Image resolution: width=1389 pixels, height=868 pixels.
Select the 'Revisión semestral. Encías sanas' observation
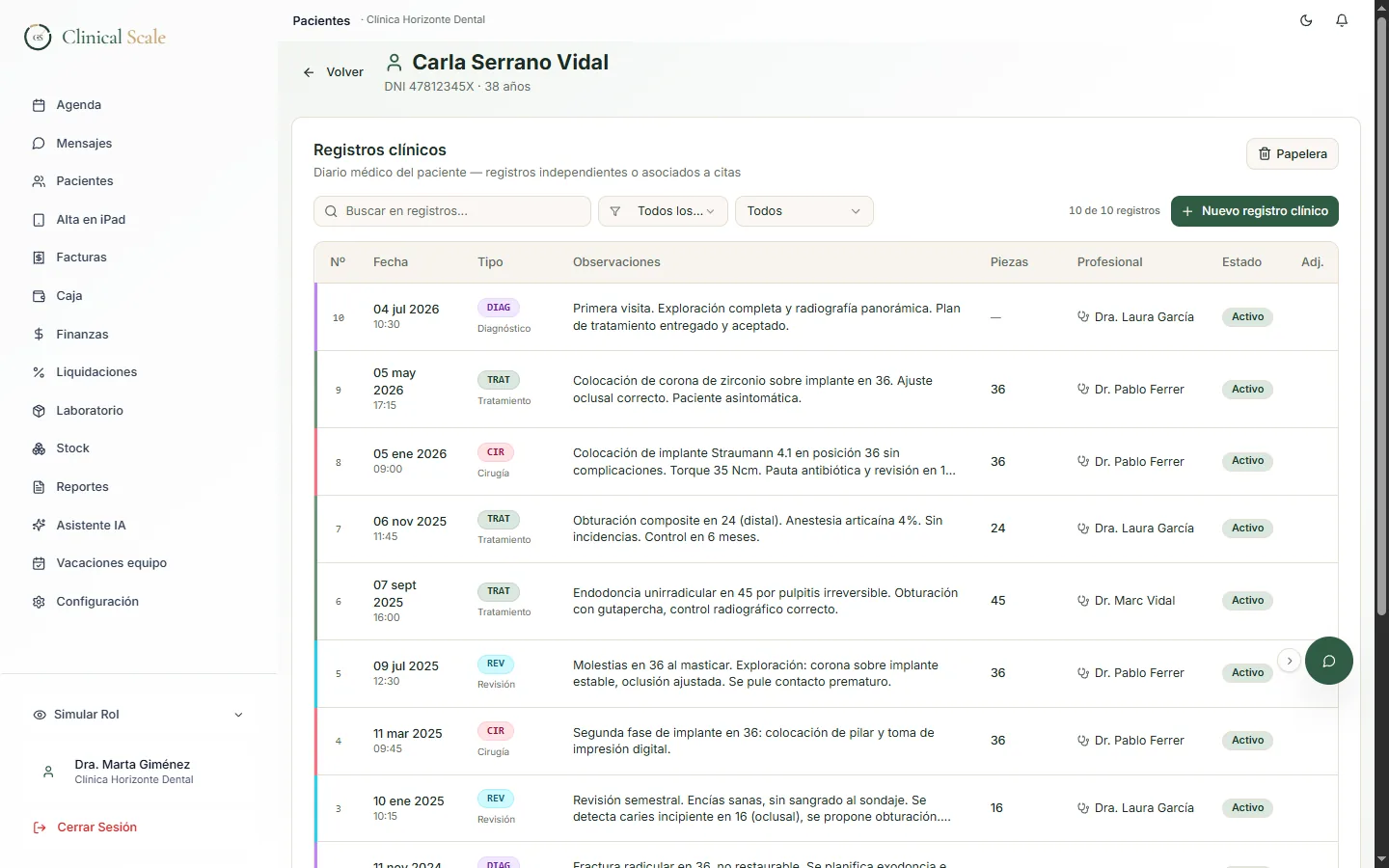(x=762, y=808)
